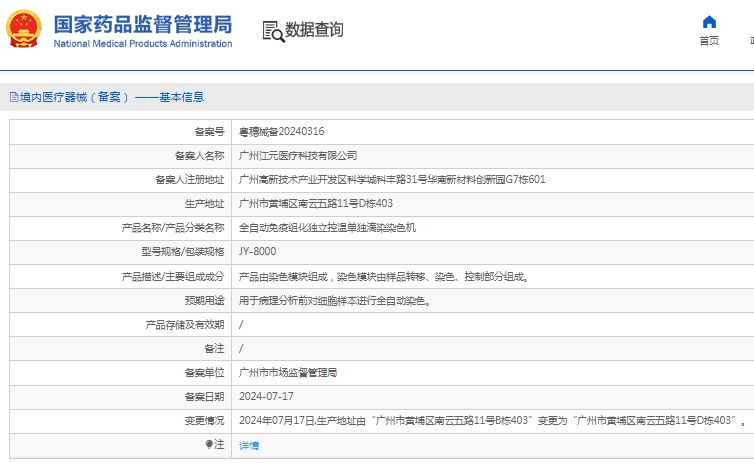754x463 pixels.
Task: Click the 预期用途 row label
Action: click(x=204, y=300)
